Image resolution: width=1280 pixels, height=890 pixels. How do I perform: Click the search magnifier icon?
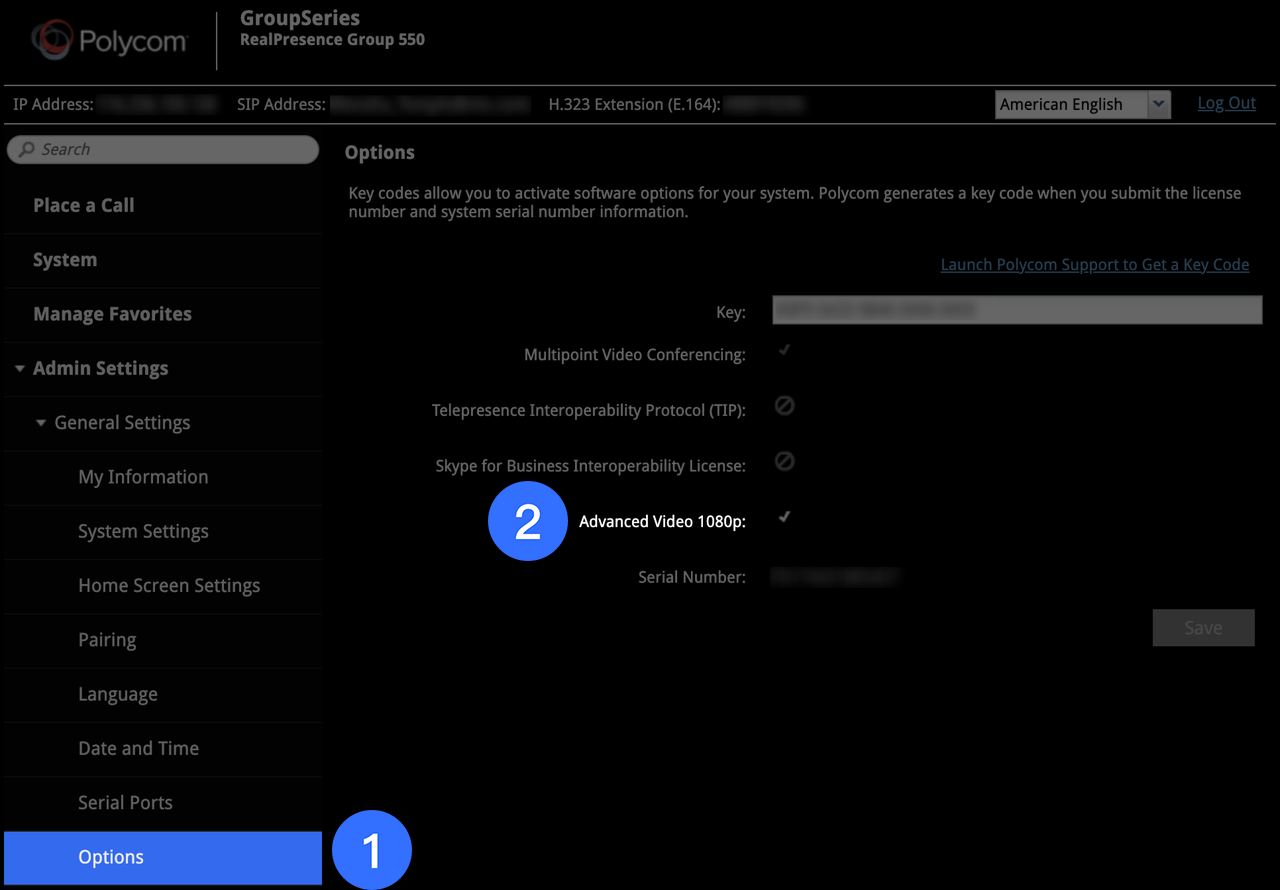coord(27,150)
